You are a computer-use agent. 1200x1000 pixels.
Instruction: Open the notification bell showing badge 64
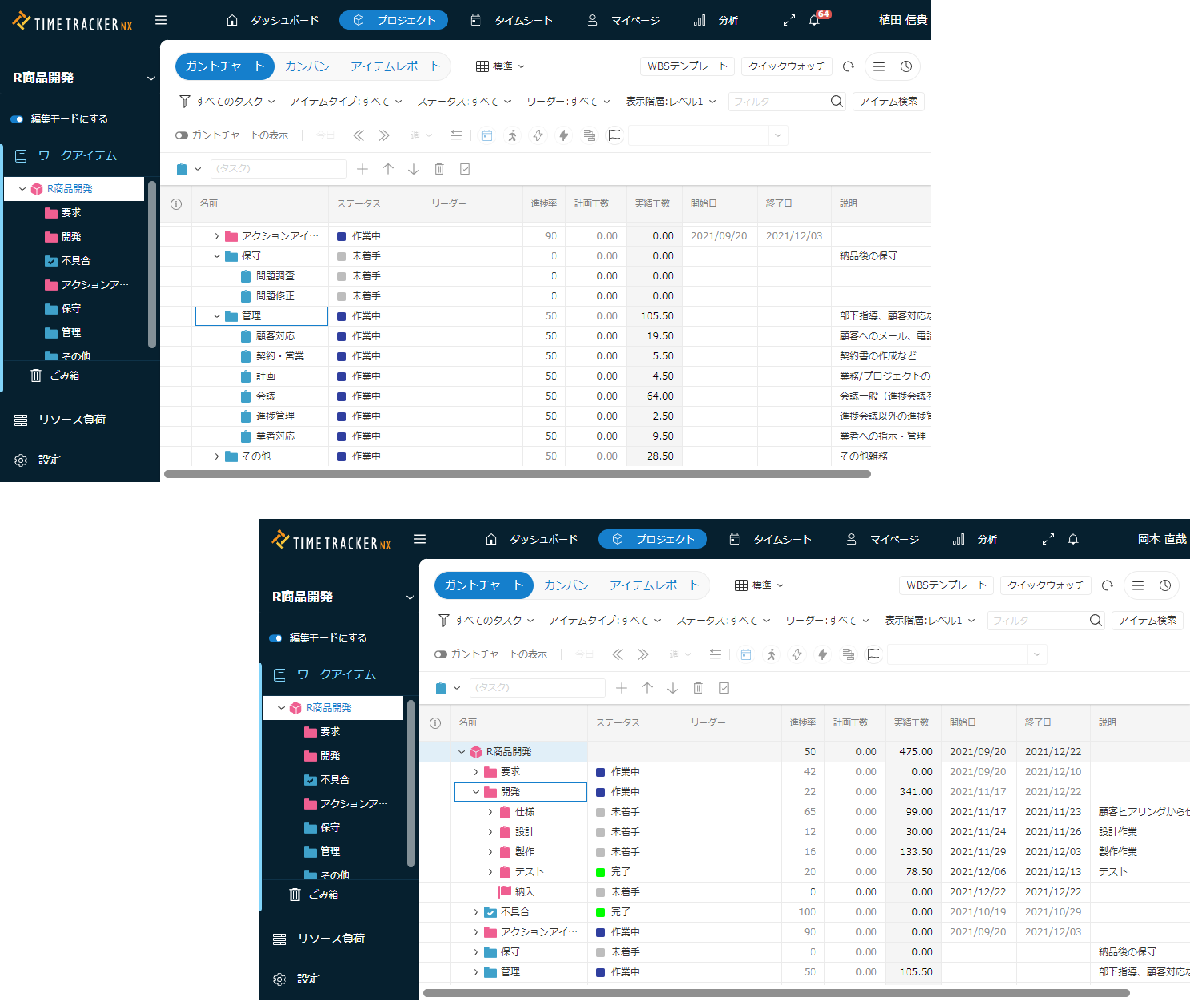(x=815, y=20)
